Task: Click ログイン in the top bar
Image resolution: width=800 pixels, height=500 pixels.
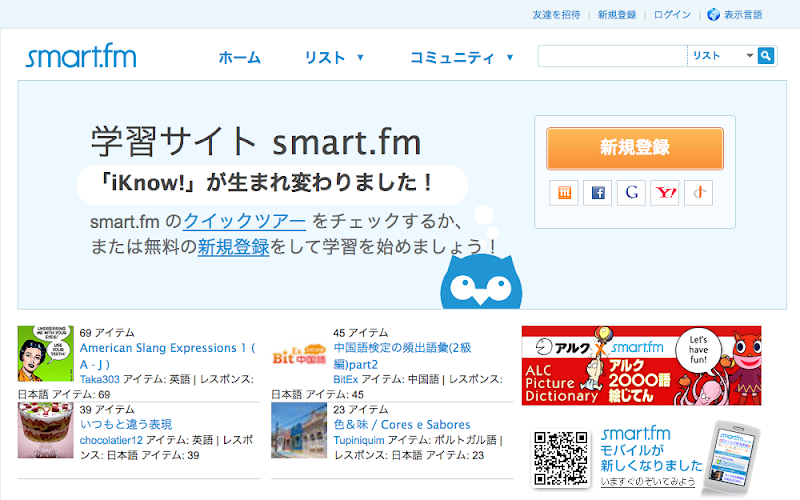Action: click(672, 15)
